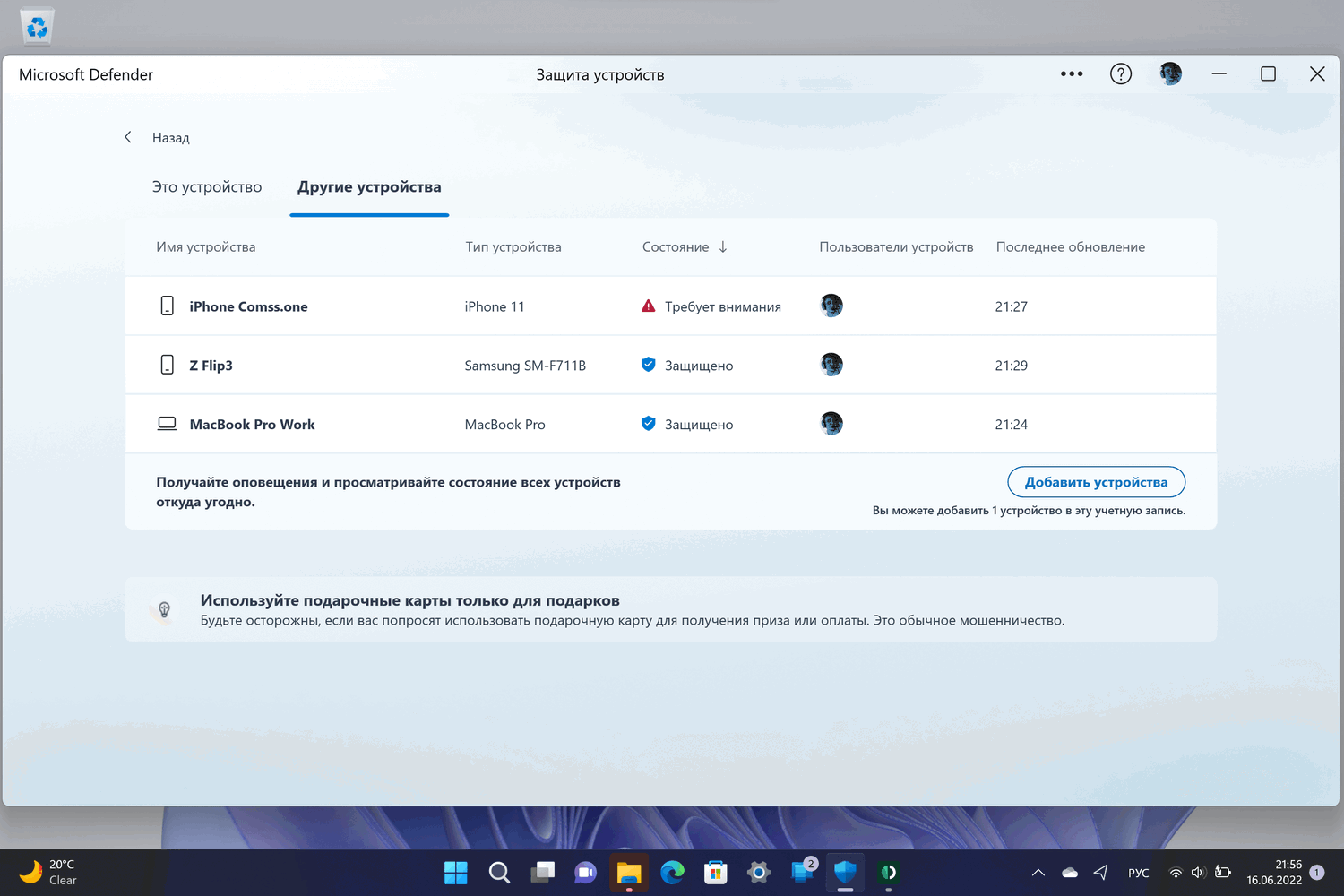The width and height of the screenshot is (1344, 896).
Task: Click the Samsung SM-F711B device type
Action: 525,366
